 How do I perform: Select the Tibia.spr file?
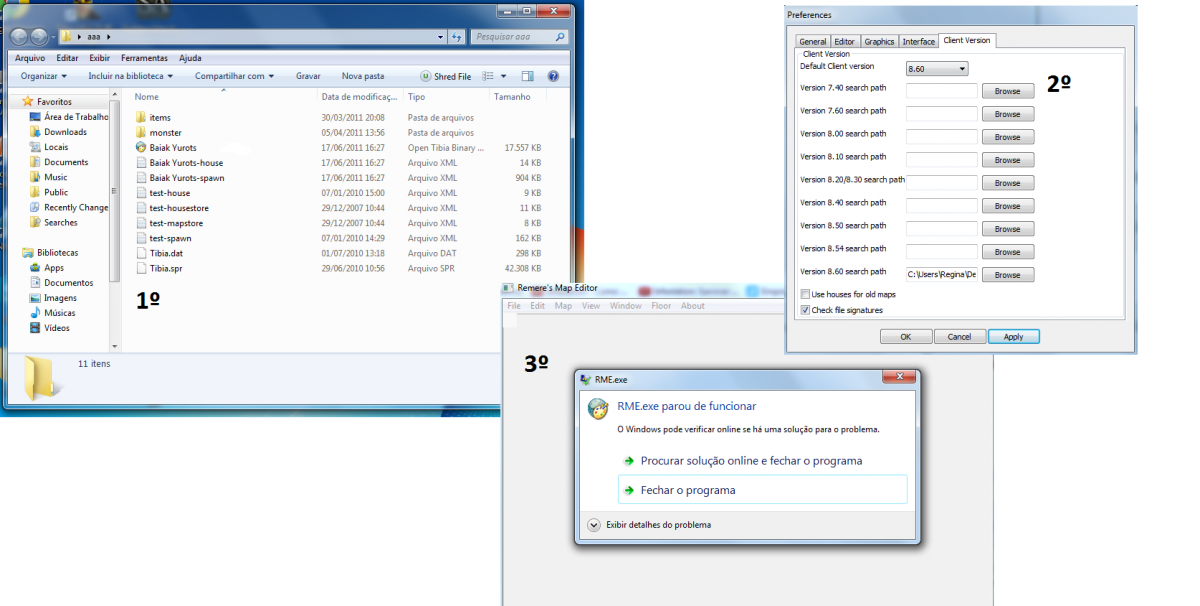(x=166, y=268)
